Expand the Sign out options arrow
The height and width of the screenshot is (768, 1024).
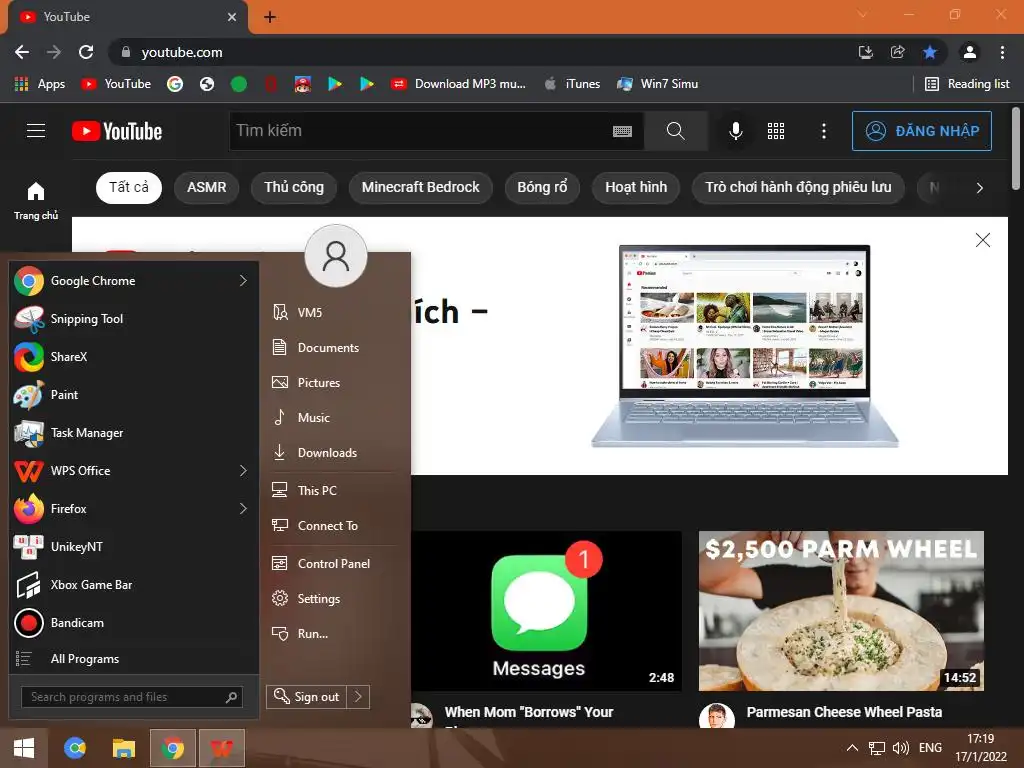(x=358, y=697)
